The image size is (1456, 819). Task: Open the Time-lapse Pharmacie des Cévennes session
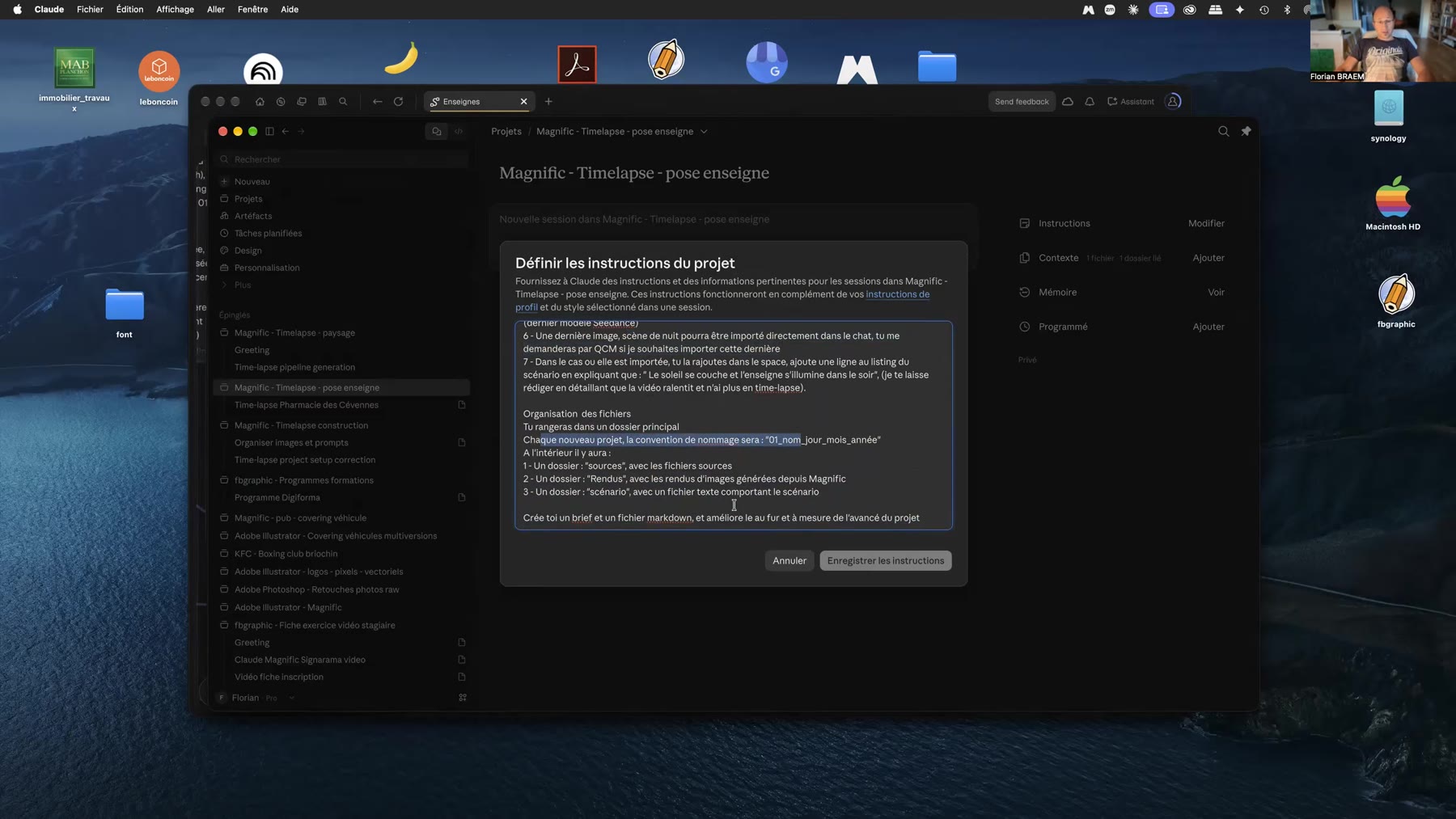click(x=307, y=405)
